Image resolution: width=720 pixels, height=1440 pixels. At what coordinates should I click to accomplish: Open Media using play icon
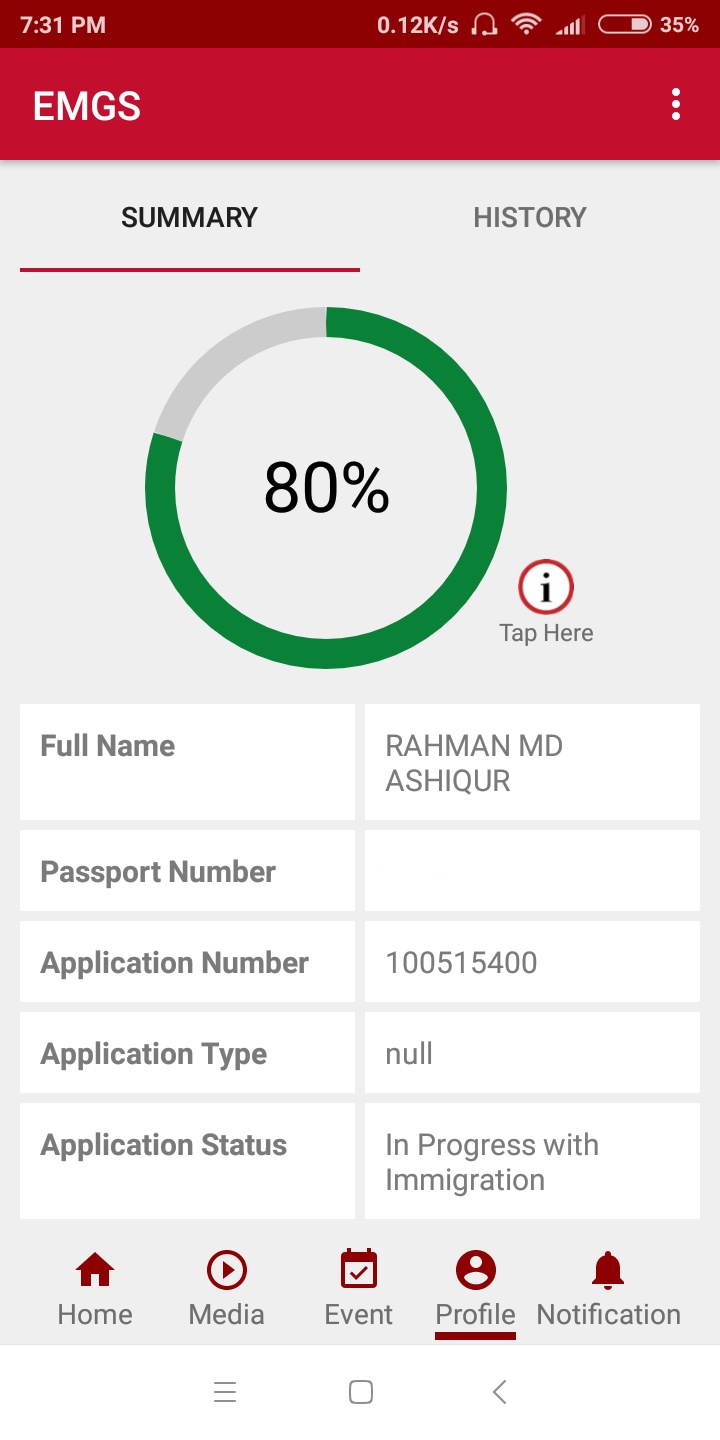pos(227,1271)
